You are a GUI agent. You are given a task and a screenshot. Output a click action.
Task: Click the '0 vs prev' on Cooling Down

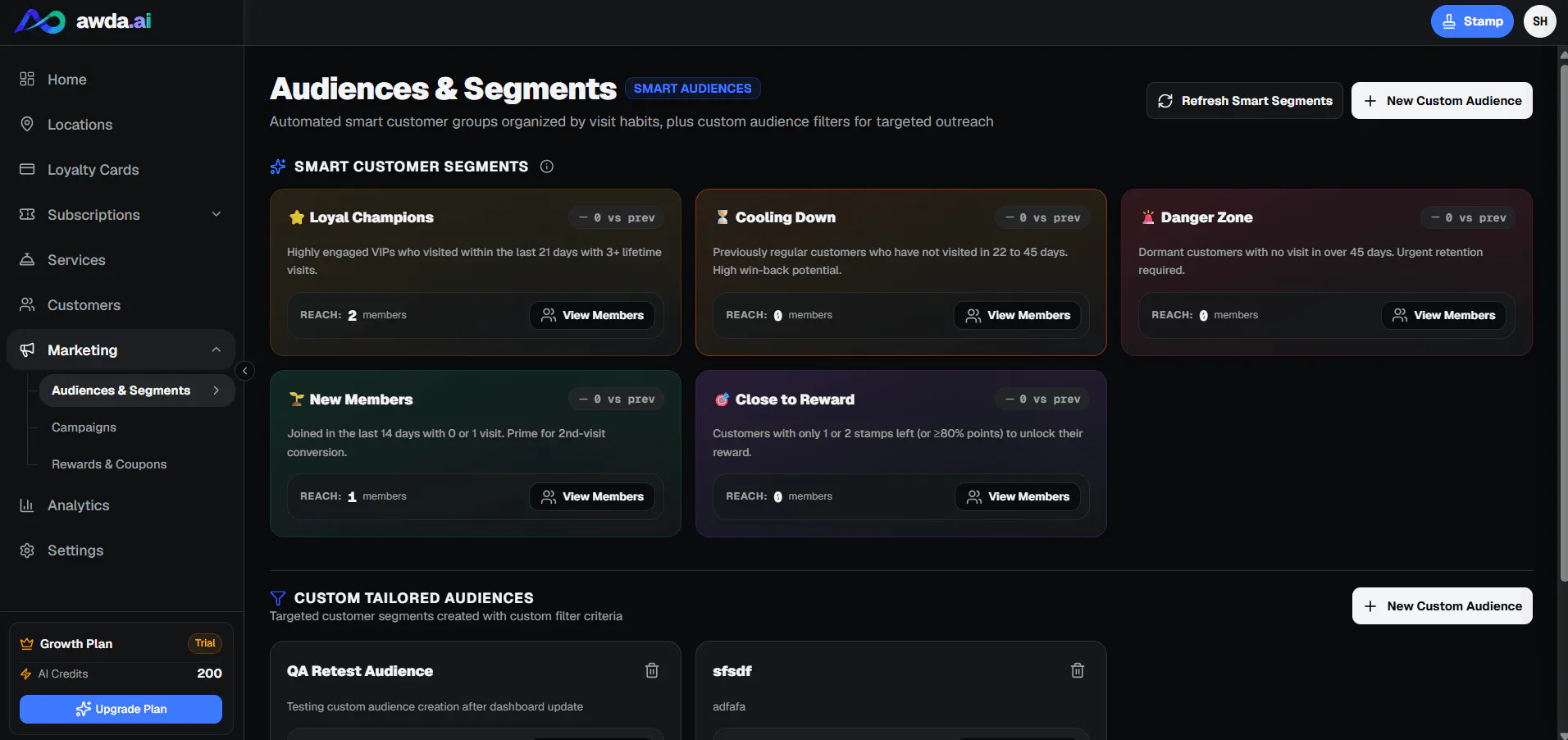pyautogui.click(x=1042, y=217)
